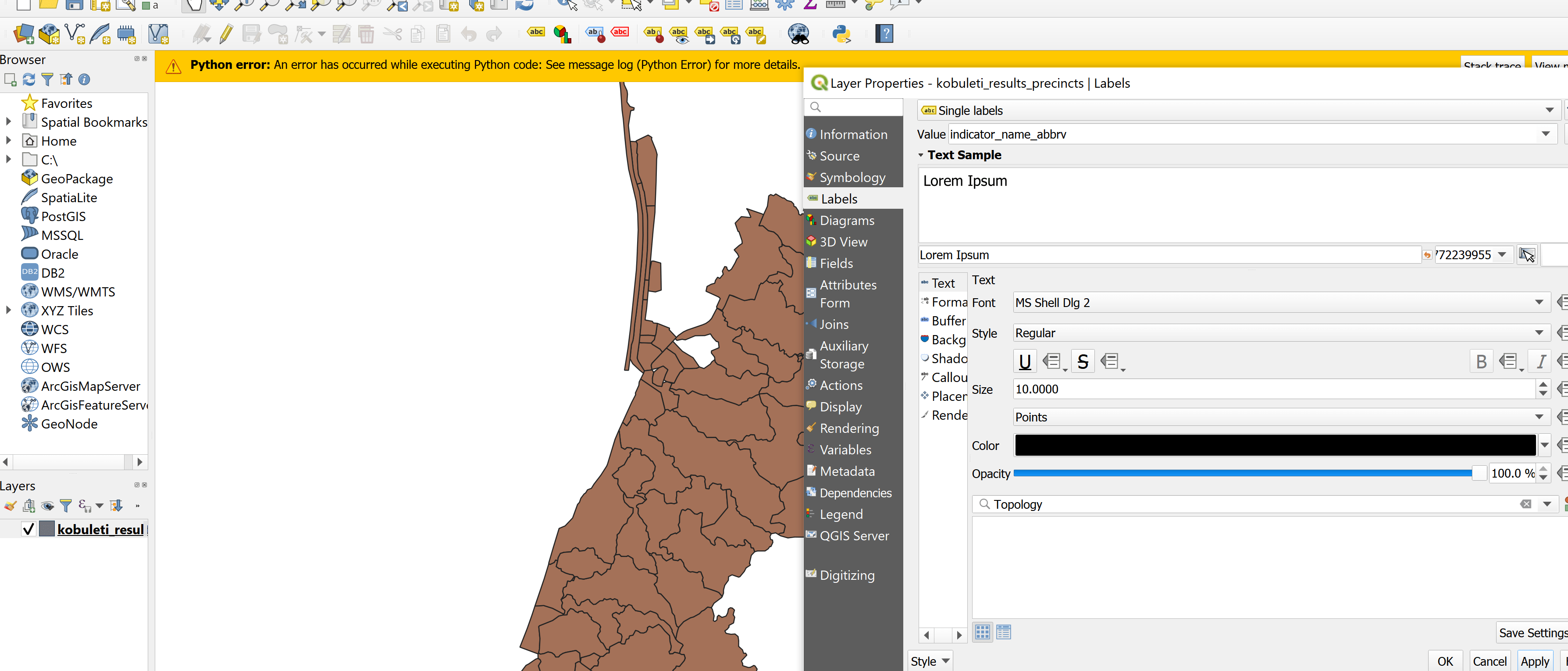1568x671 pixels.
Task: Click the New Virtual Layer icon
Action: point(158,33)
